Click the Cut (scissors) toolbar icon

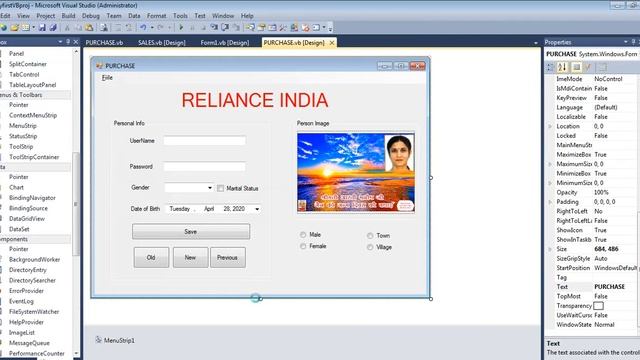67,28
